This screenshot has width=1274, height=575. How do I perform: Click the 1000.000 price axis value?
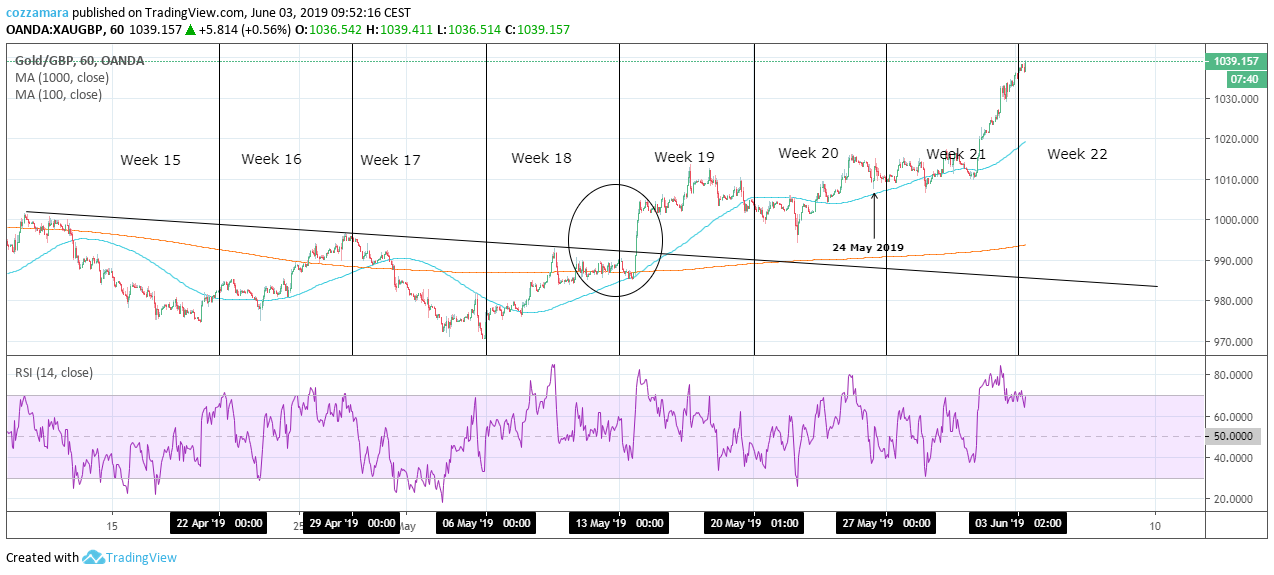1235,220
